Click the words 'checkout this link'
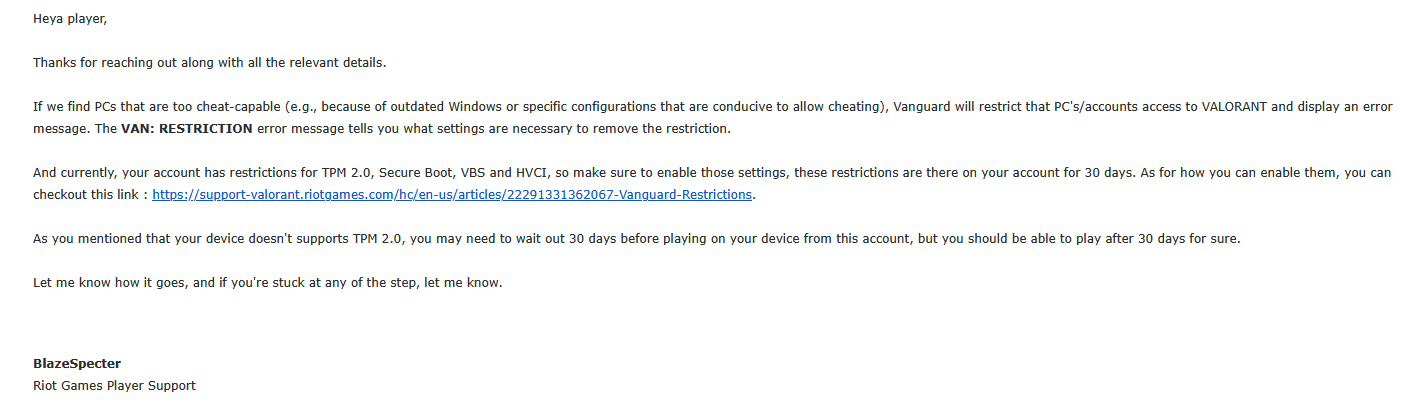Viewport: 1420px width, 407px height. click(x=88, y=195)
